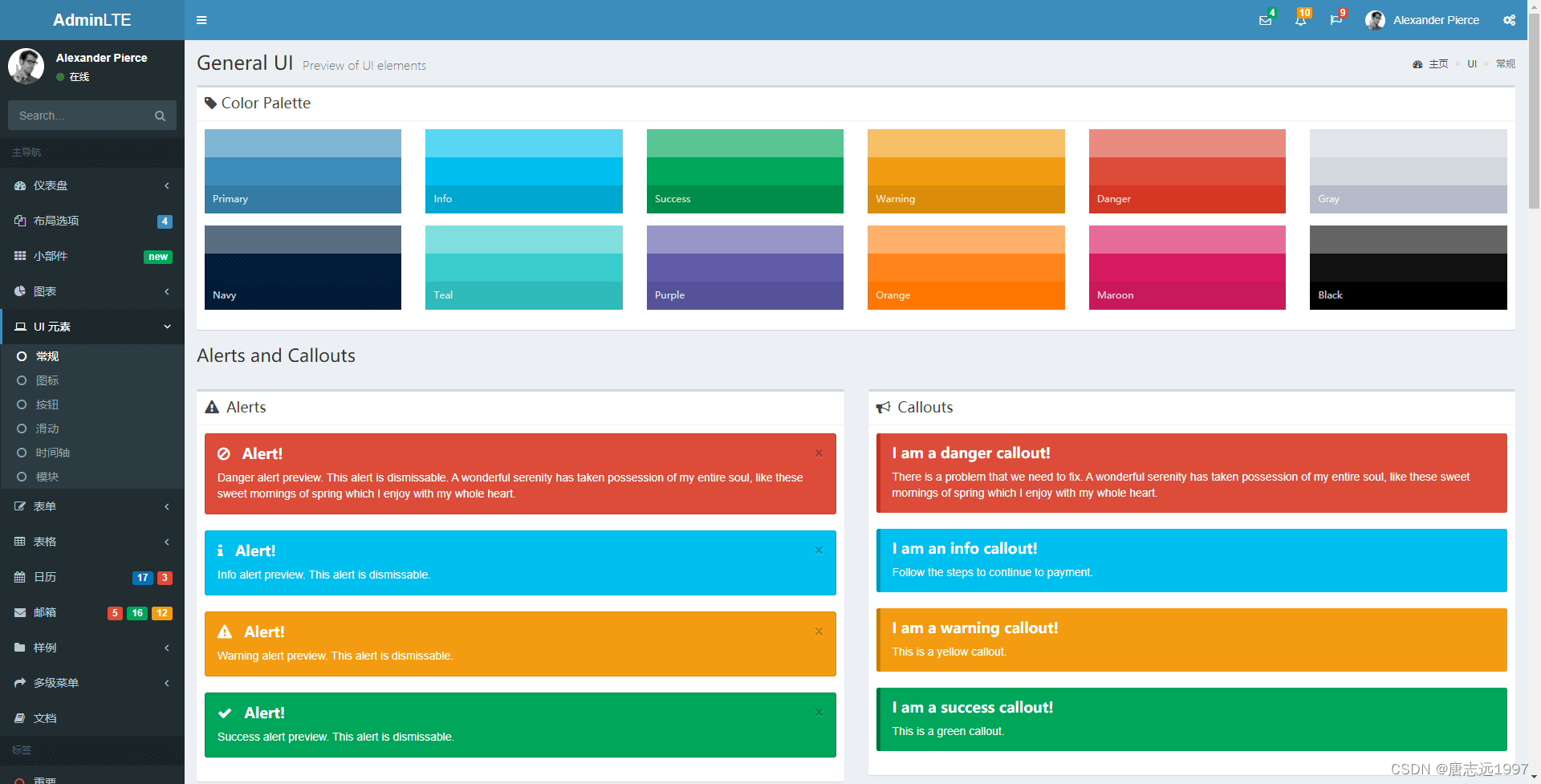The width and height of the screenshot is (1541, 784).
Task: Open the 样例 menu item
Action: (x=92, y=648)
